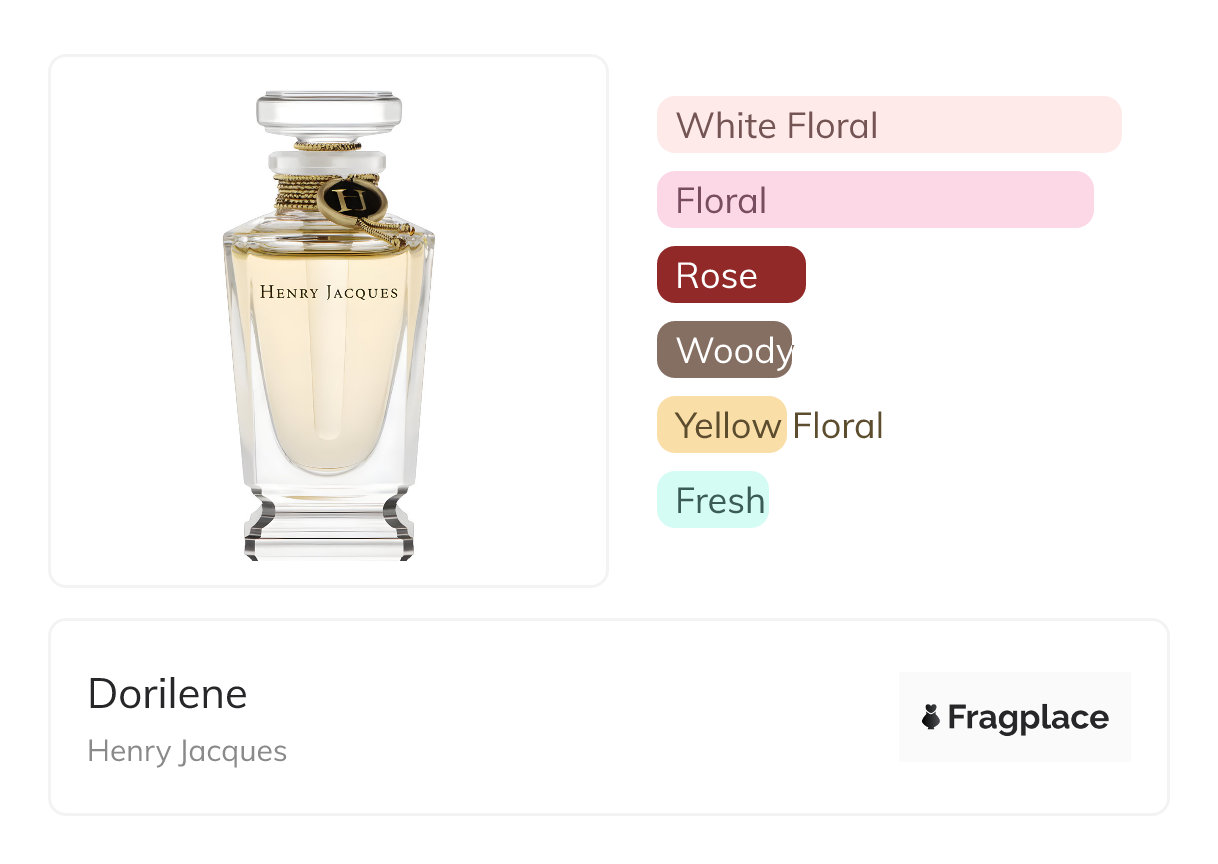Click the Henry Jacques label on the bottle

(329, 293)
